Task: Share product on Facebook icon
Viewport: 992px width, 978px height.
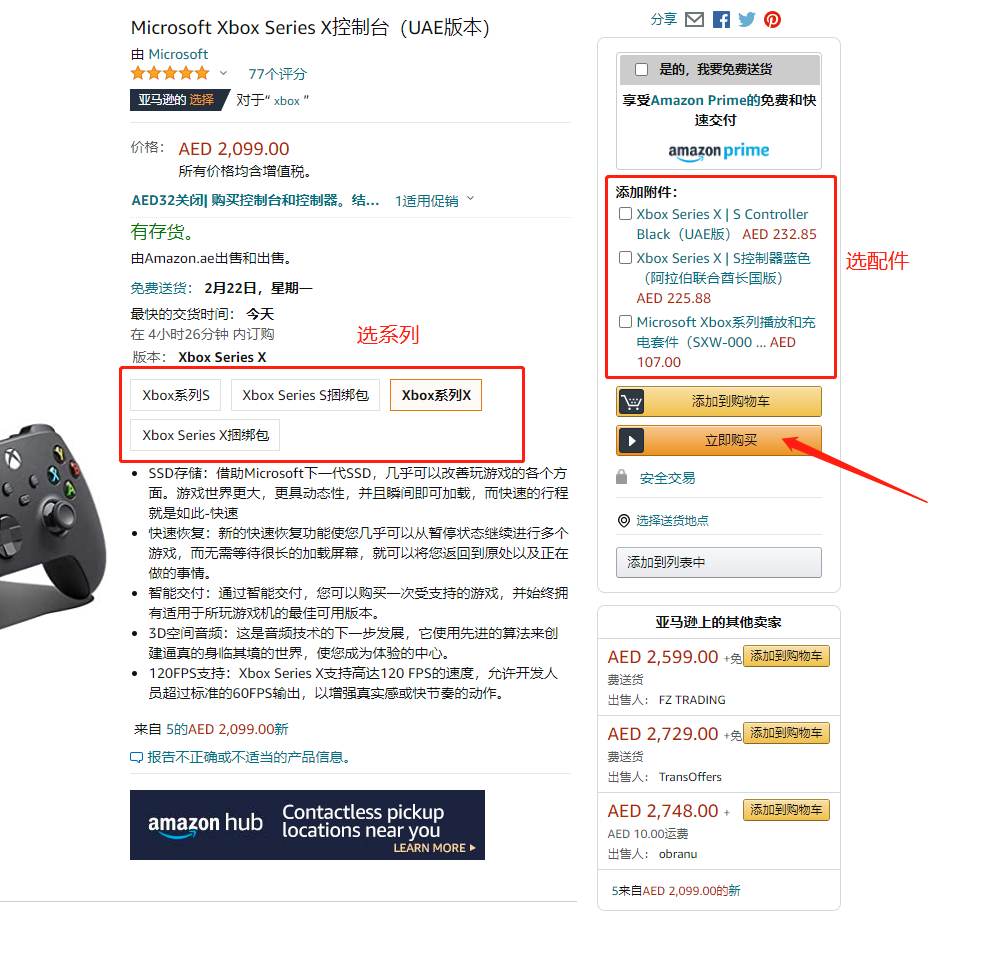Action: pos(721,20)
